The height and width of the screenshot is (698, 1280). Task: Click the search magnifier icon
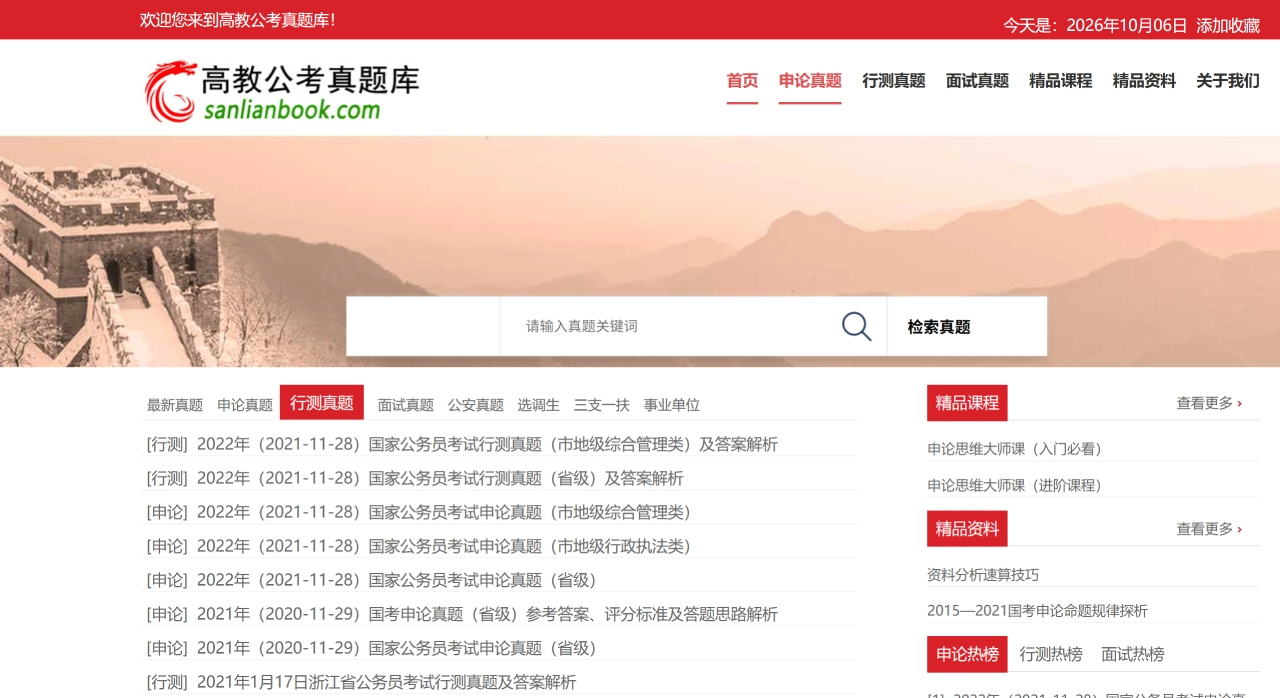click(x=856, y=326)
